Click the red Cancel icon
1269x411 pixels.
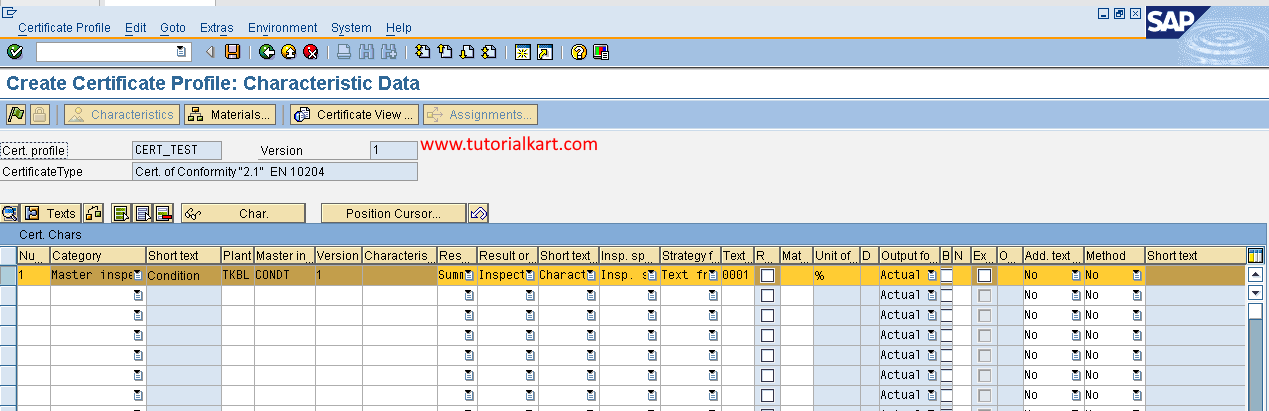310,51
